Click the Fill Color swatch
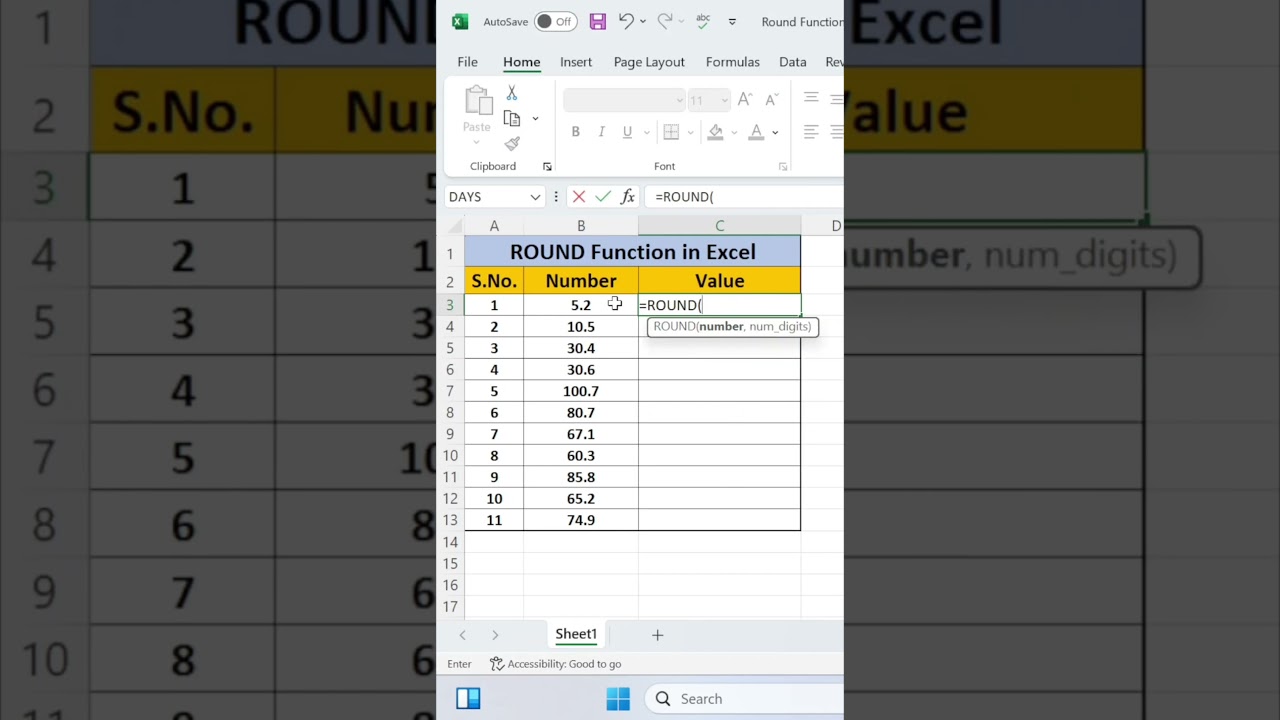The width and height of the screenshot is (1280, 720). 716,133
